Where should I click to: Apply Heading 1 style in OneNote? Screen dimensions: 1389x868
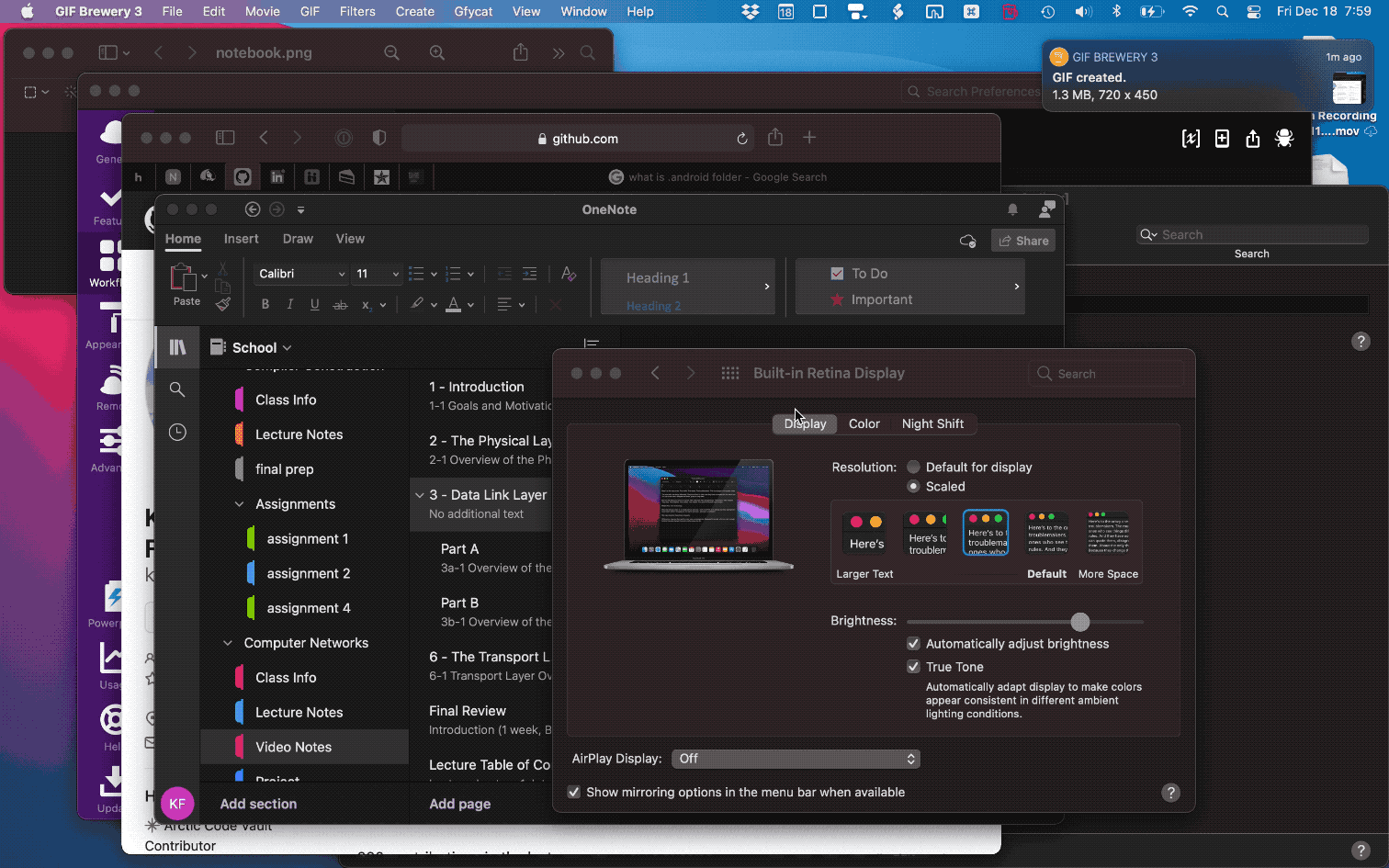pos(658,277)
